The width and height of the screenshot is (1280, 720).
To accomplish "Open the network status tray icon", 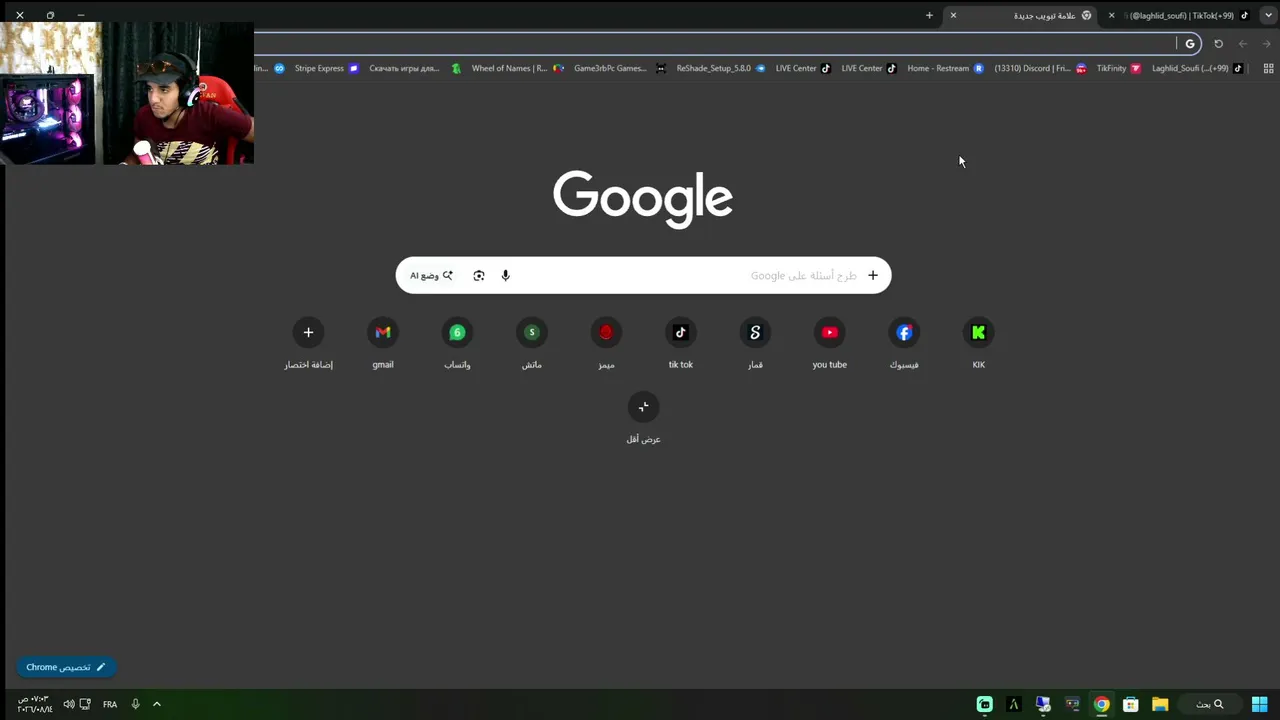I will [x=85, y=704].
